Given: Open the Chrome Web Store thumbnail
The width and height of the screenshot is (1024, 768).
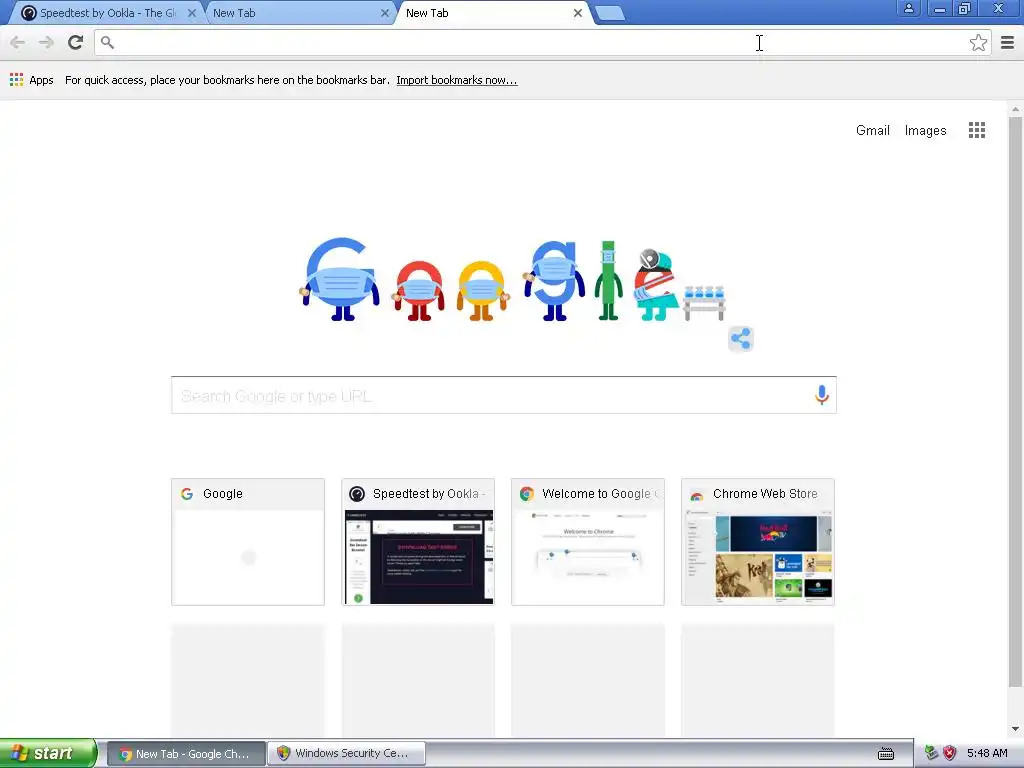Looking at the screenshot, I should pyautogui.click(x=758, y=542).
